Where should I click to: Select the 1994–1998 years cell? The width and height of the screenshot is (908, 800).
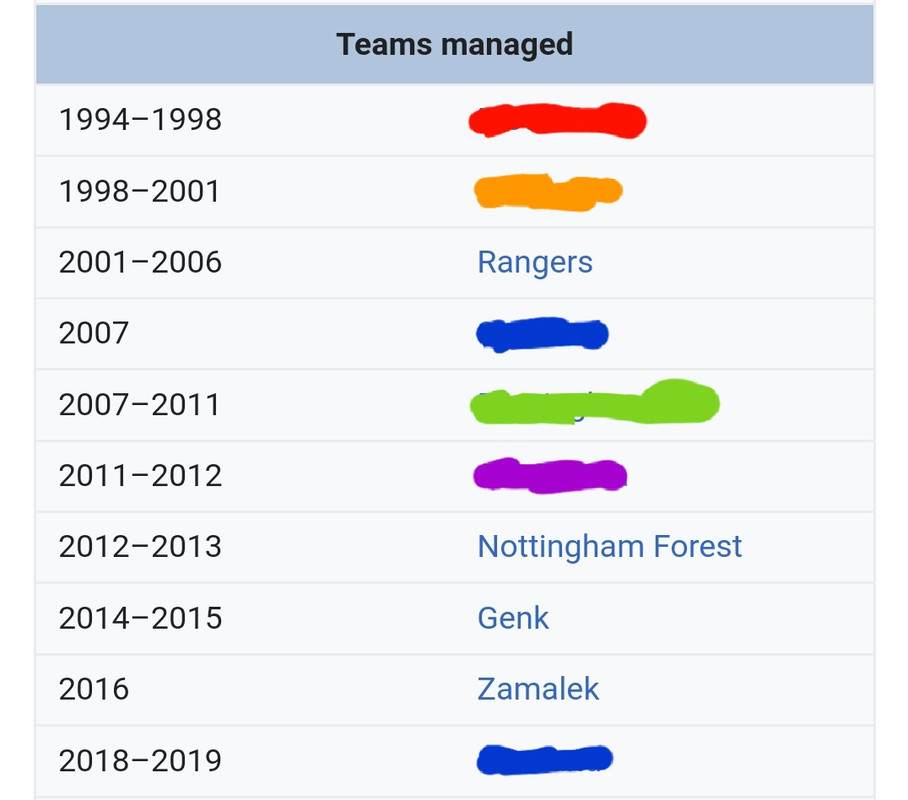point(140,120)
